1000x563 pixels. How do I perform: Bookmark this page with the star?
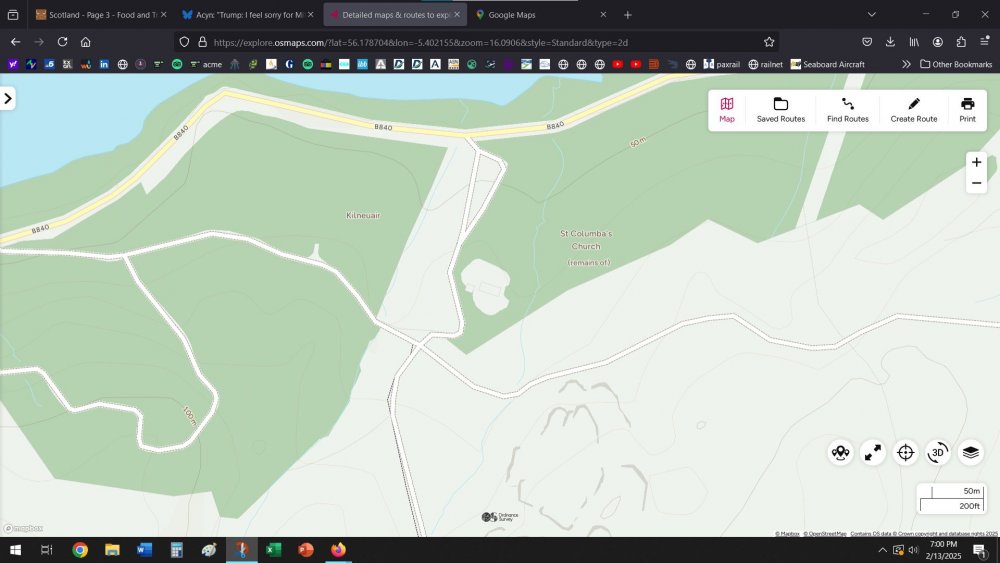point(769,42)
